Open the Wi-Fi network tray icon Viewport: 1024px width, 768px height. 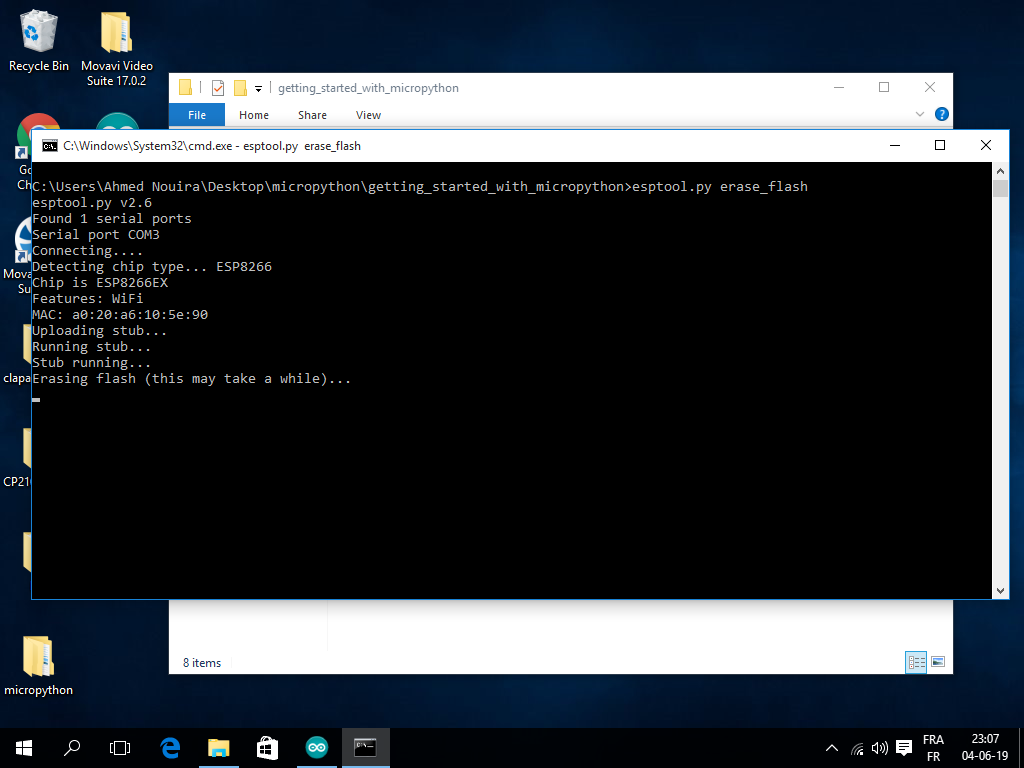[857, 748]
